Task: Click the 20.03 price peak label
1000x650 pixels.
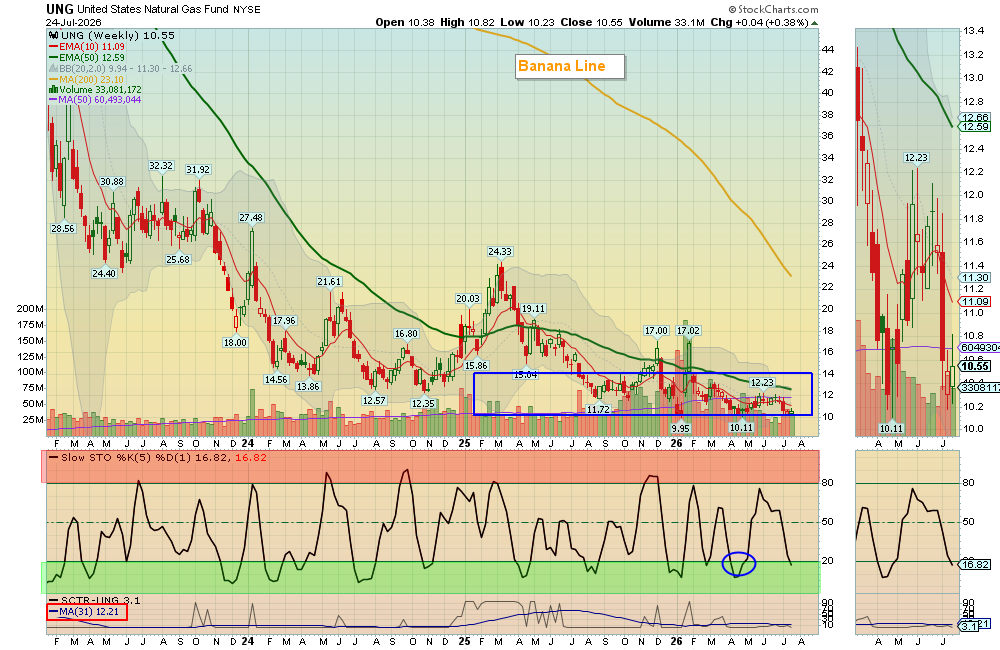Action: click(467, 299)
